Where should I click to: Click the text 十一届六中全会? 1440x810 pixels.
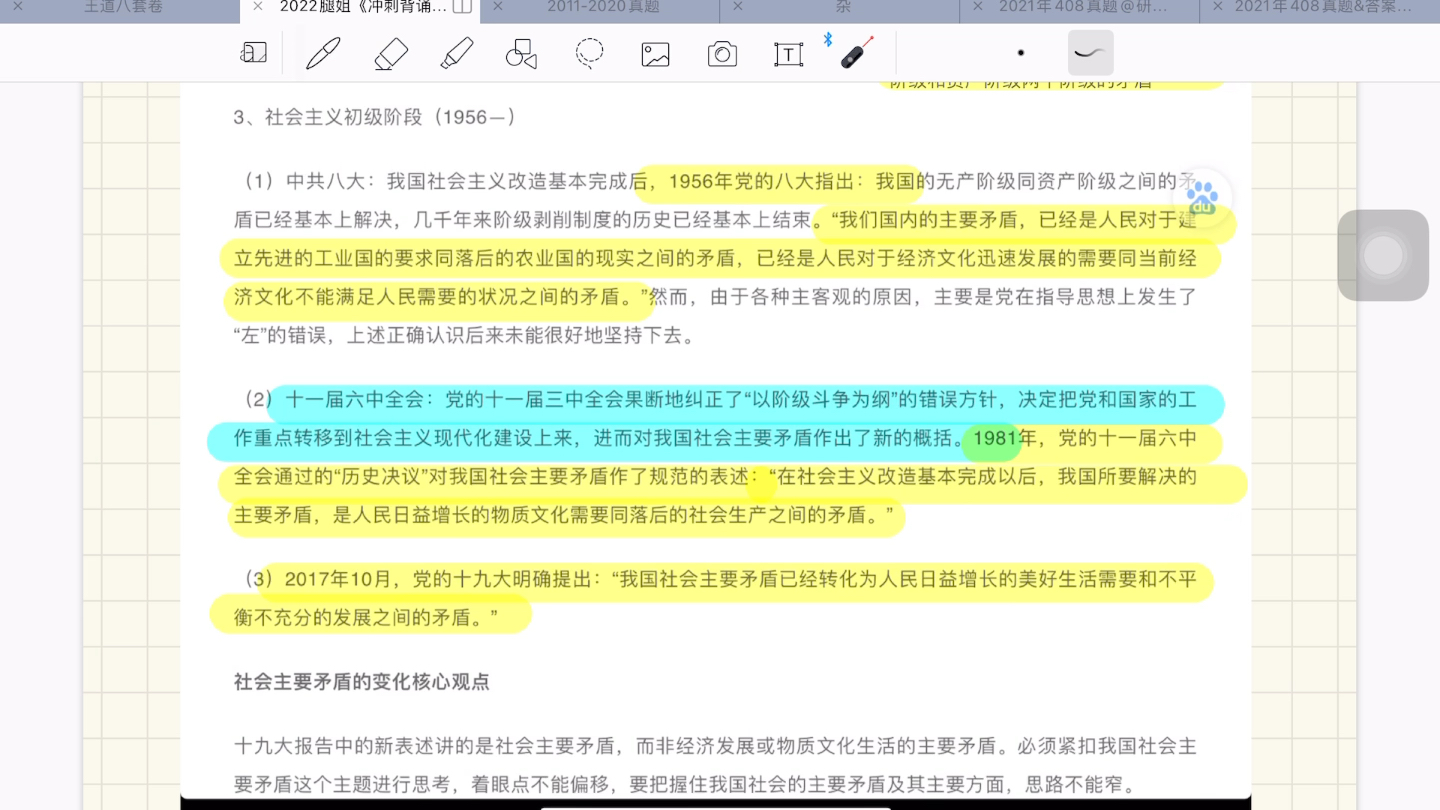click(x=356, y=400)
